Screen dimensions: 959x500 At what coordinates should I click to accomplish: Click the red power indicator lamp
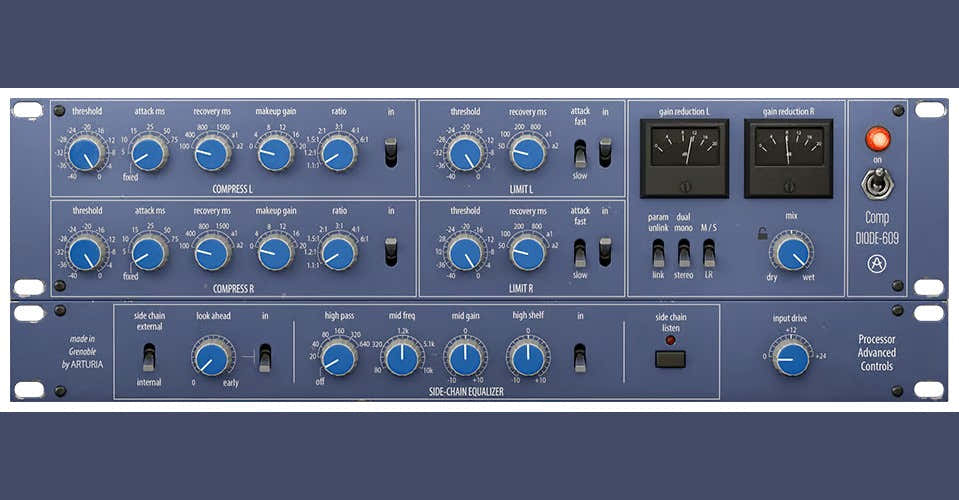pos(878,139)
